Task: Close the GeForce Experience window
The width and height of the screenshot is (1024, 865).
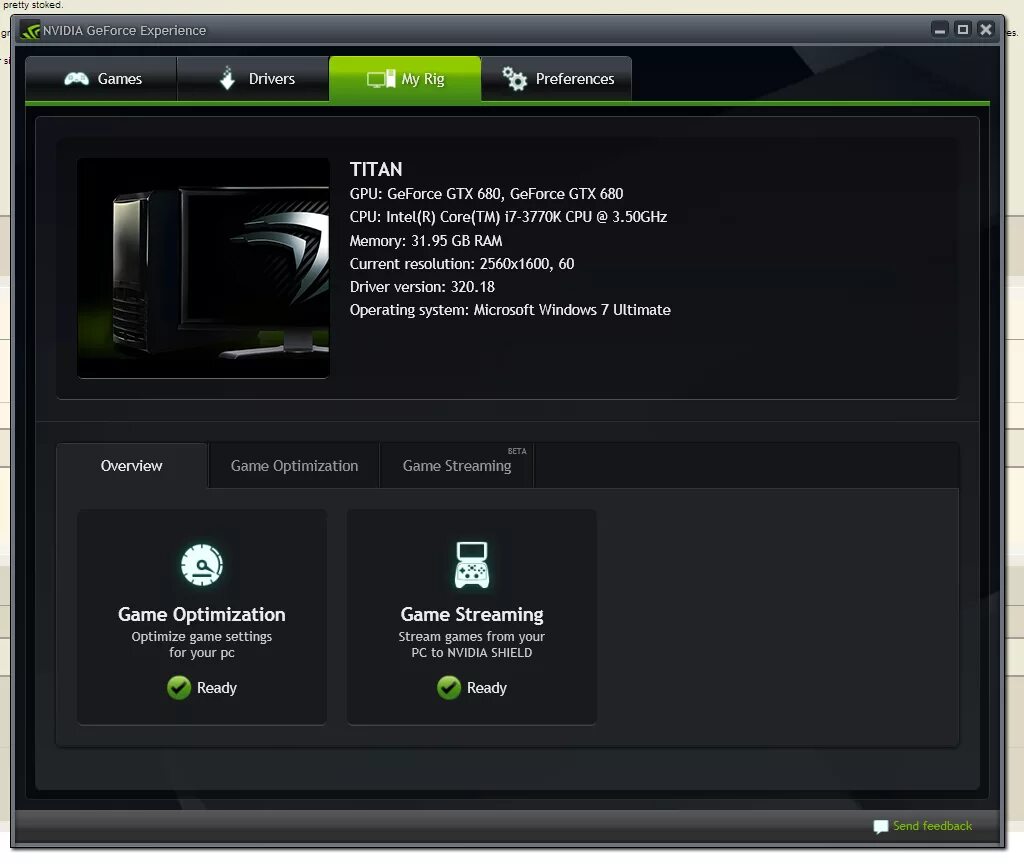Action: click(x=986, y=29)
